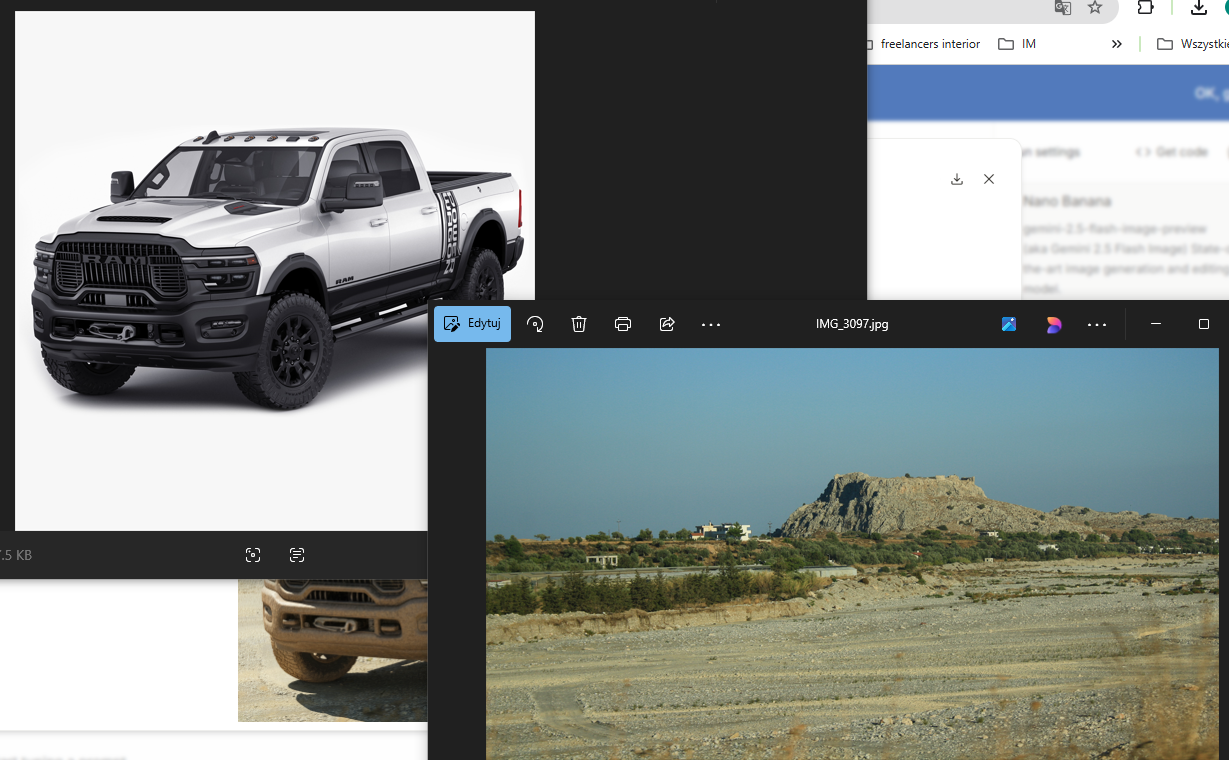Open the 'IM' bookmark folder
Image resolution: width=1229 pixels, height=760 pixels.
pos(1017,44)
